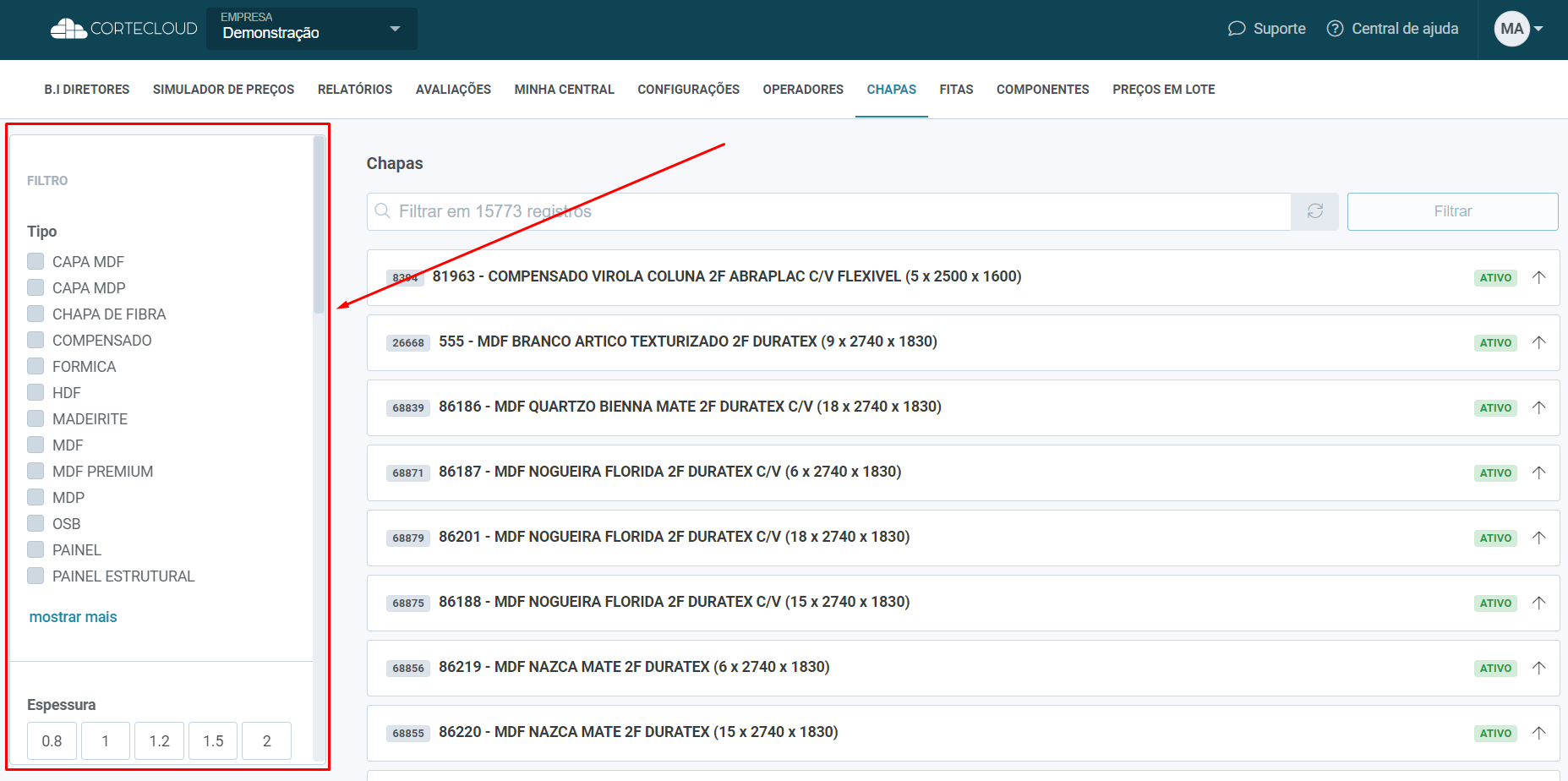Open the MA user avatar menu
The height and width of the screenshot is (781, 1568).
[1518, 29]
